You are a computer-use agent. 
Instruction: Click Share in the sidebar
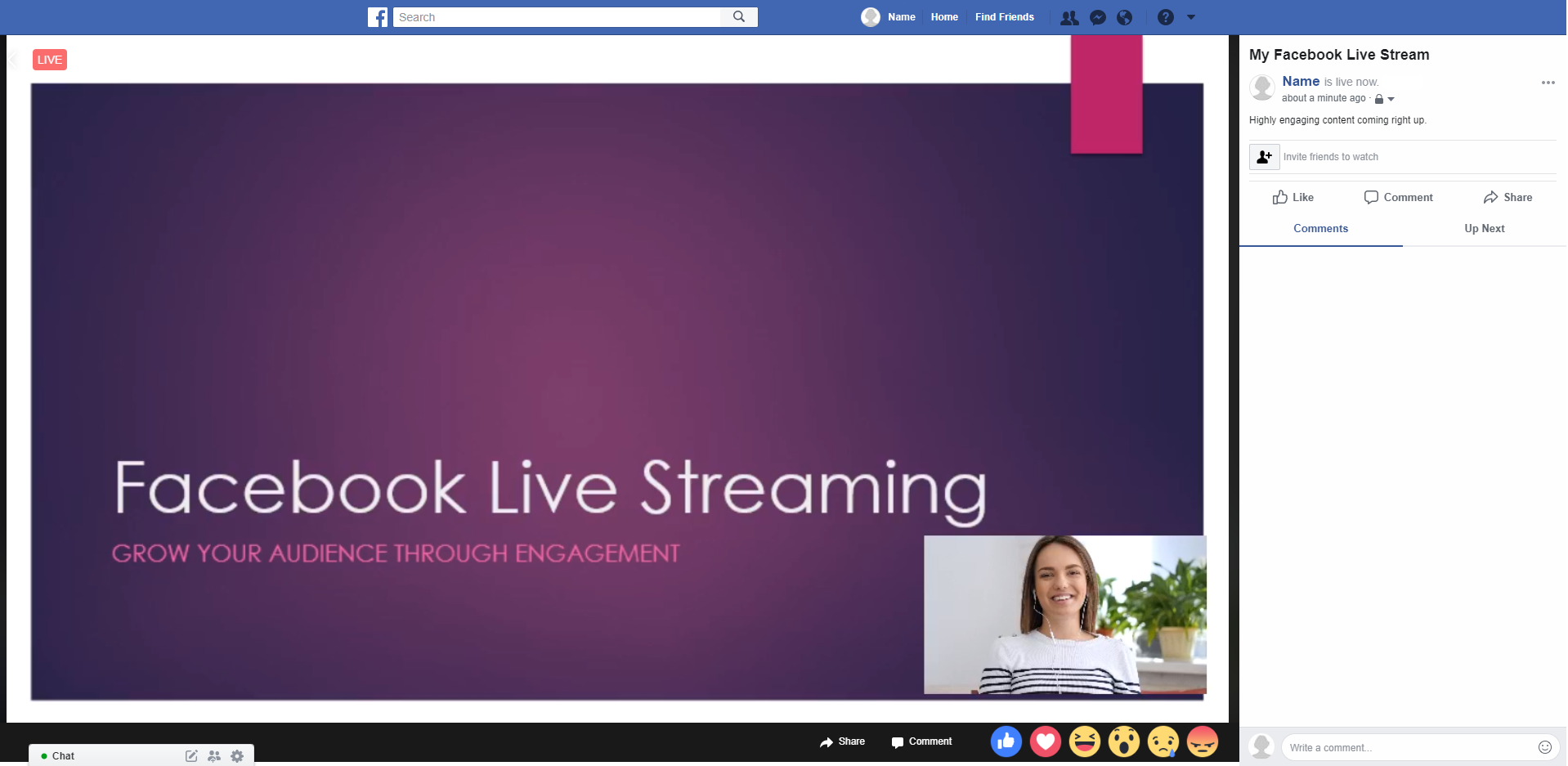[x=1508, y=197]
